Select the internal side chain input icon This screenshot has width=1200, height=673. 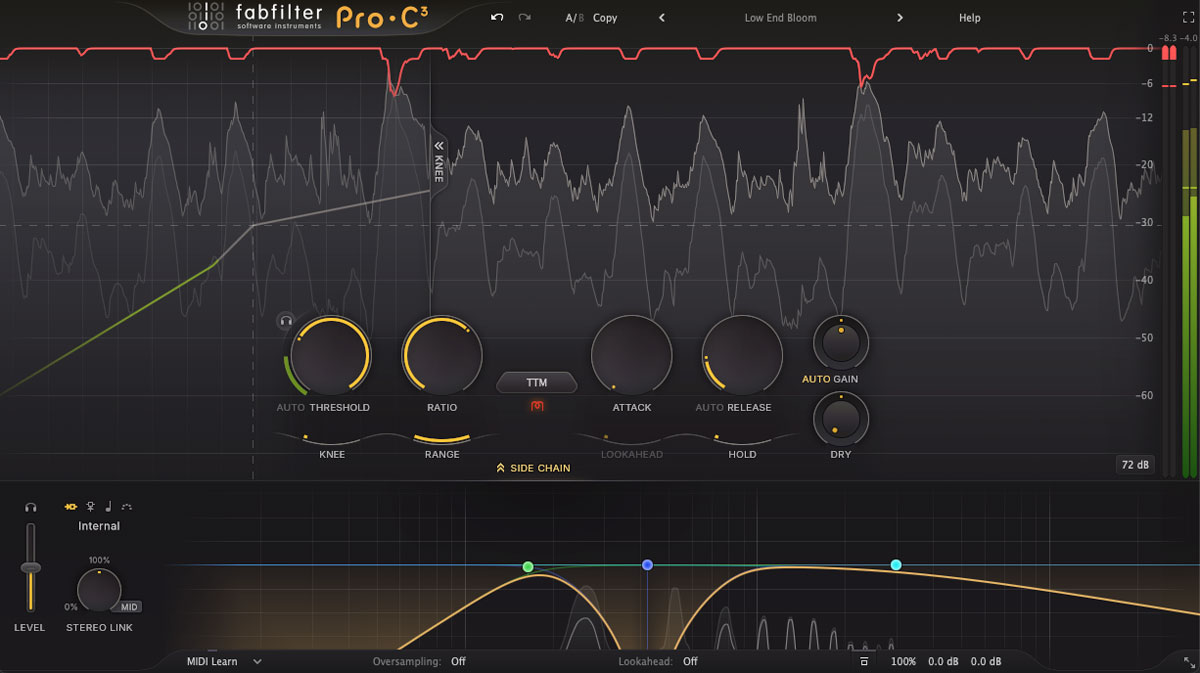(x=71, y=507)
